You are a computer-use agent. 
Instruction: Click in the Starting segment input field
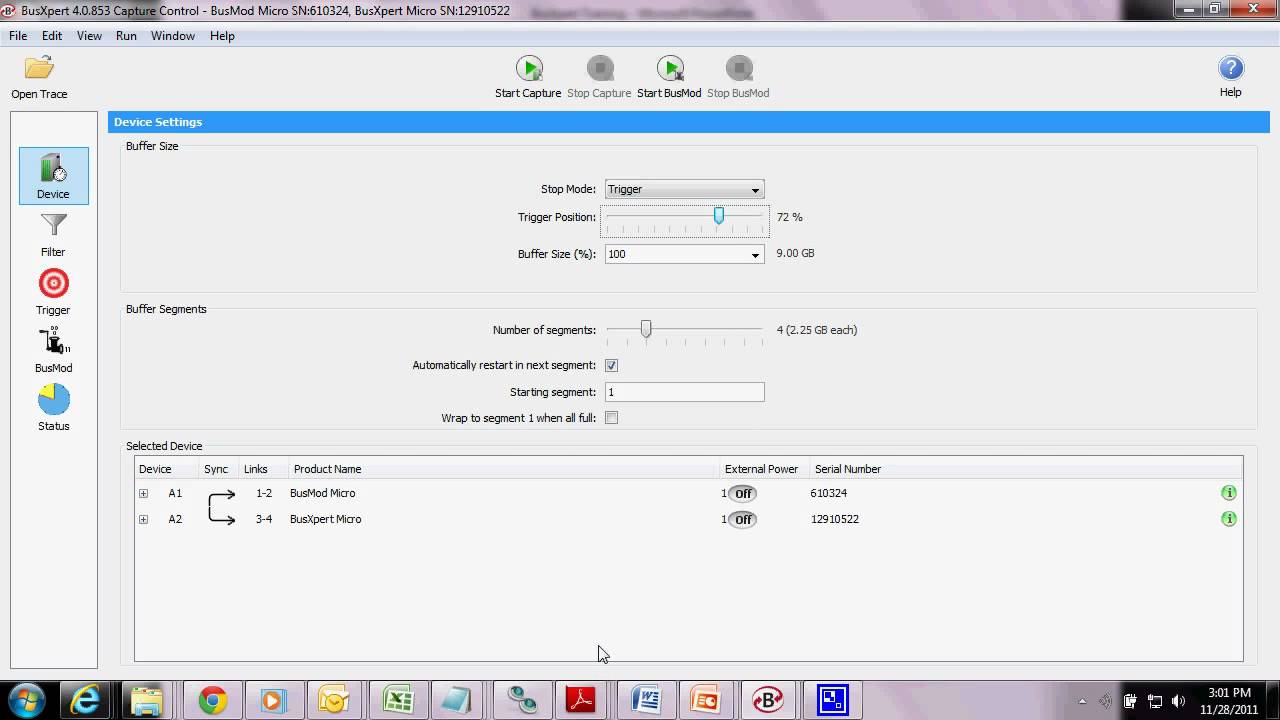pyautogui.click(x=684, y=392)
